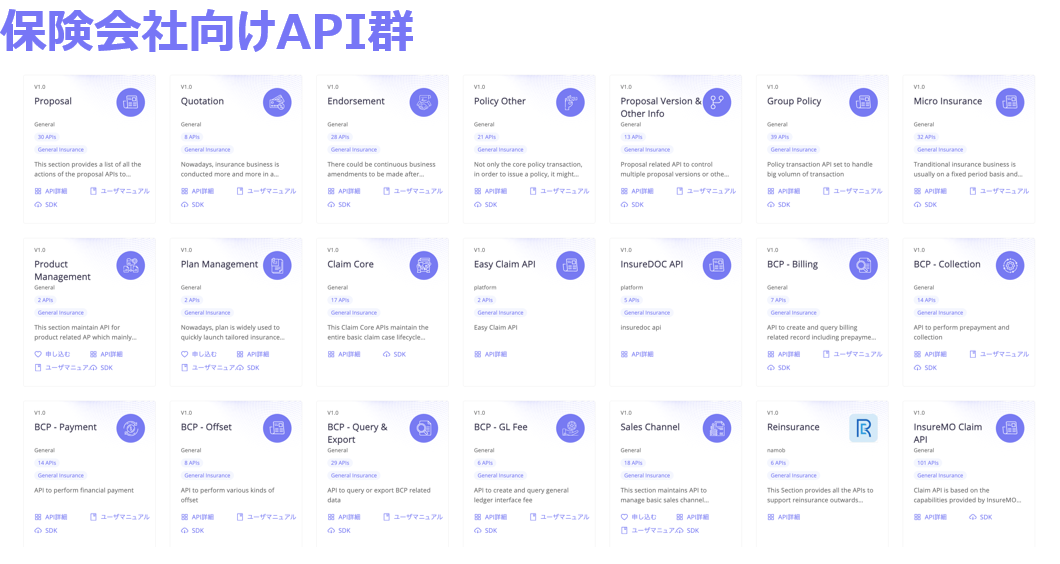Click 申し込む in Product Management card

click(52, 354)
